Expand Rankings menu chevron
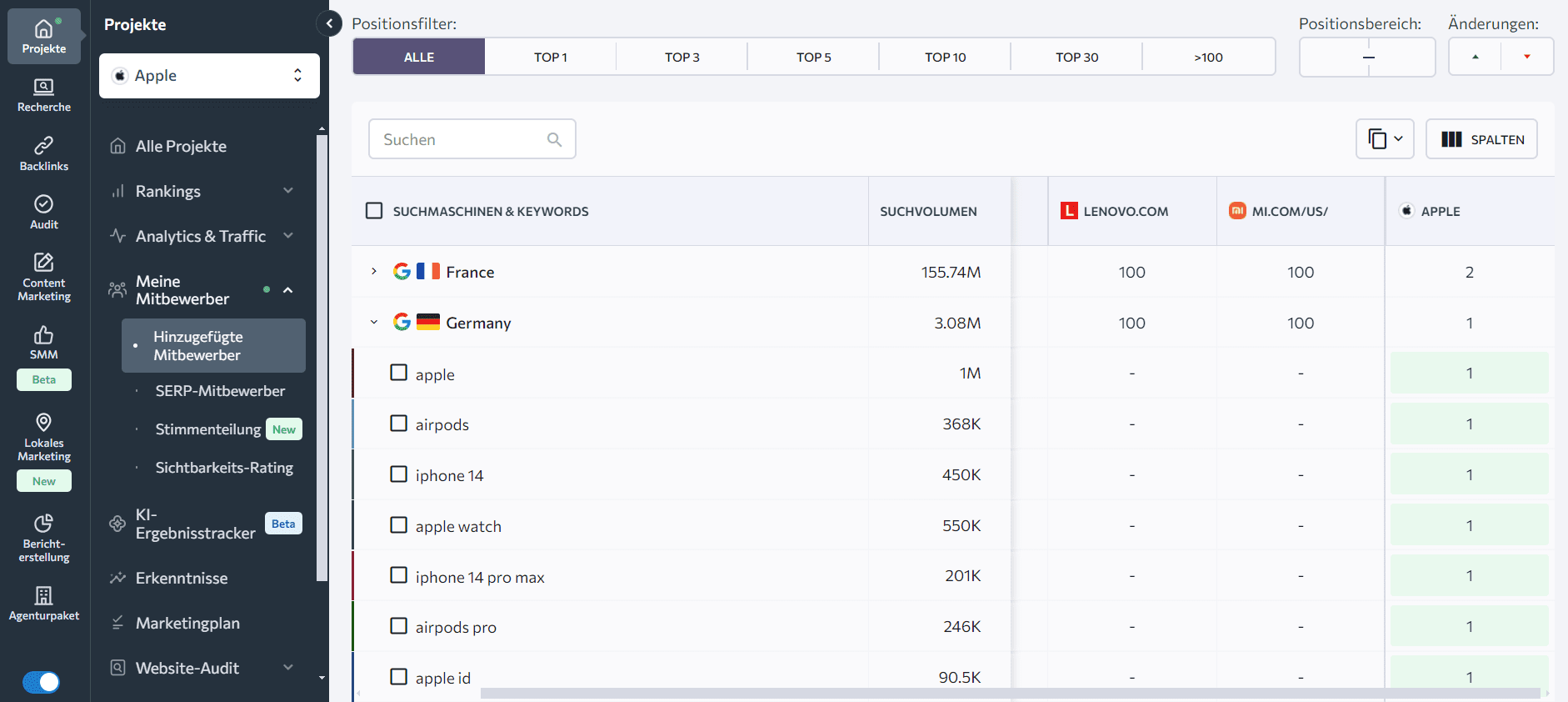This screenshot has height=702, width=1568. tap(288, 191)
